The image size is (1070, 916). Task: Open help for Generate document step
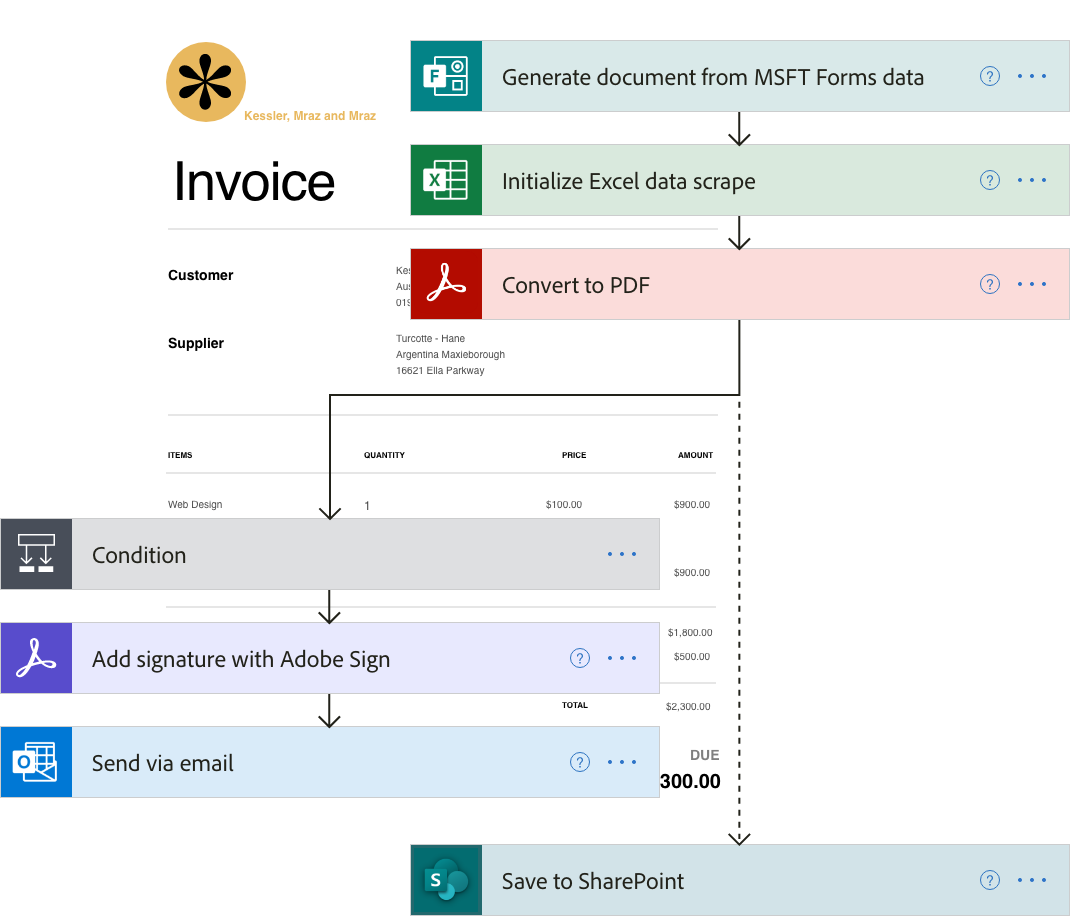pyautogui.click(x=990, y=76)
